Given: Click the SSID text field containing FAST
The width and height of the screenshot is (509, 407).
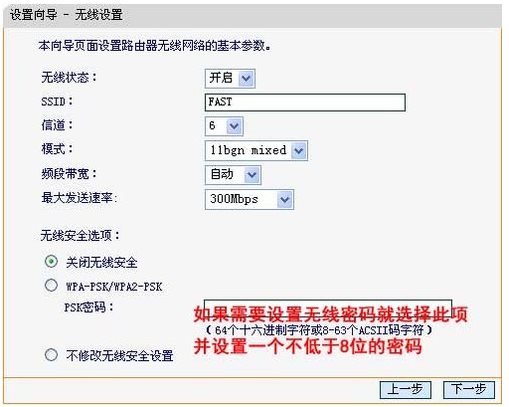Looking at the screenshot, I should pos(305,102).
